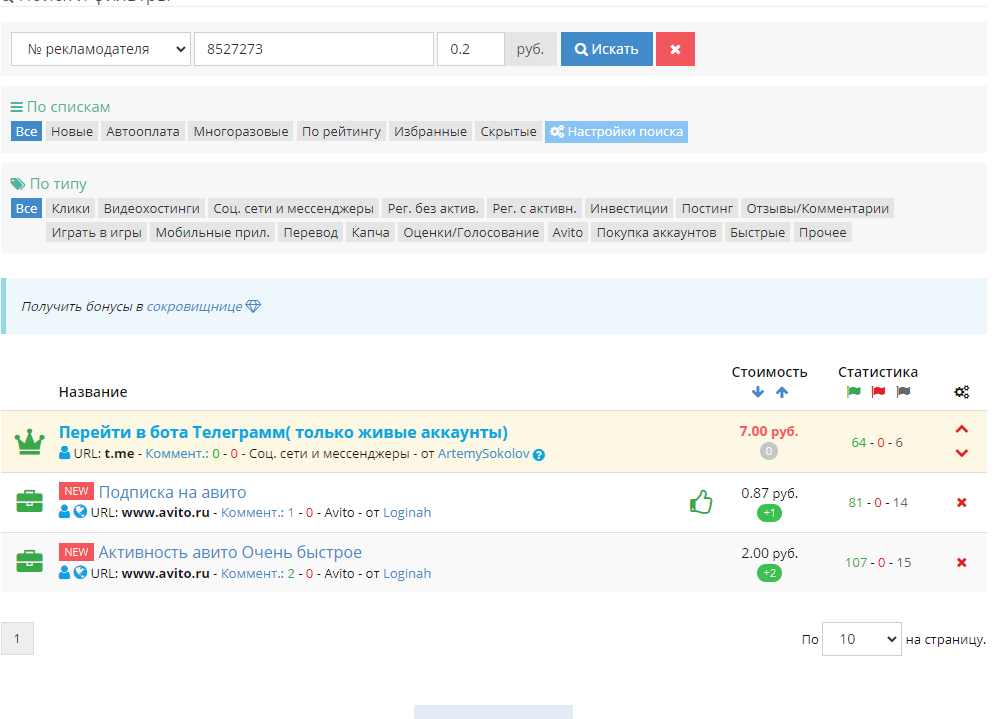1001x719 pixels.
Task: Click briefcase icon of Подписка на авито
Action: [x=29, y=501]
